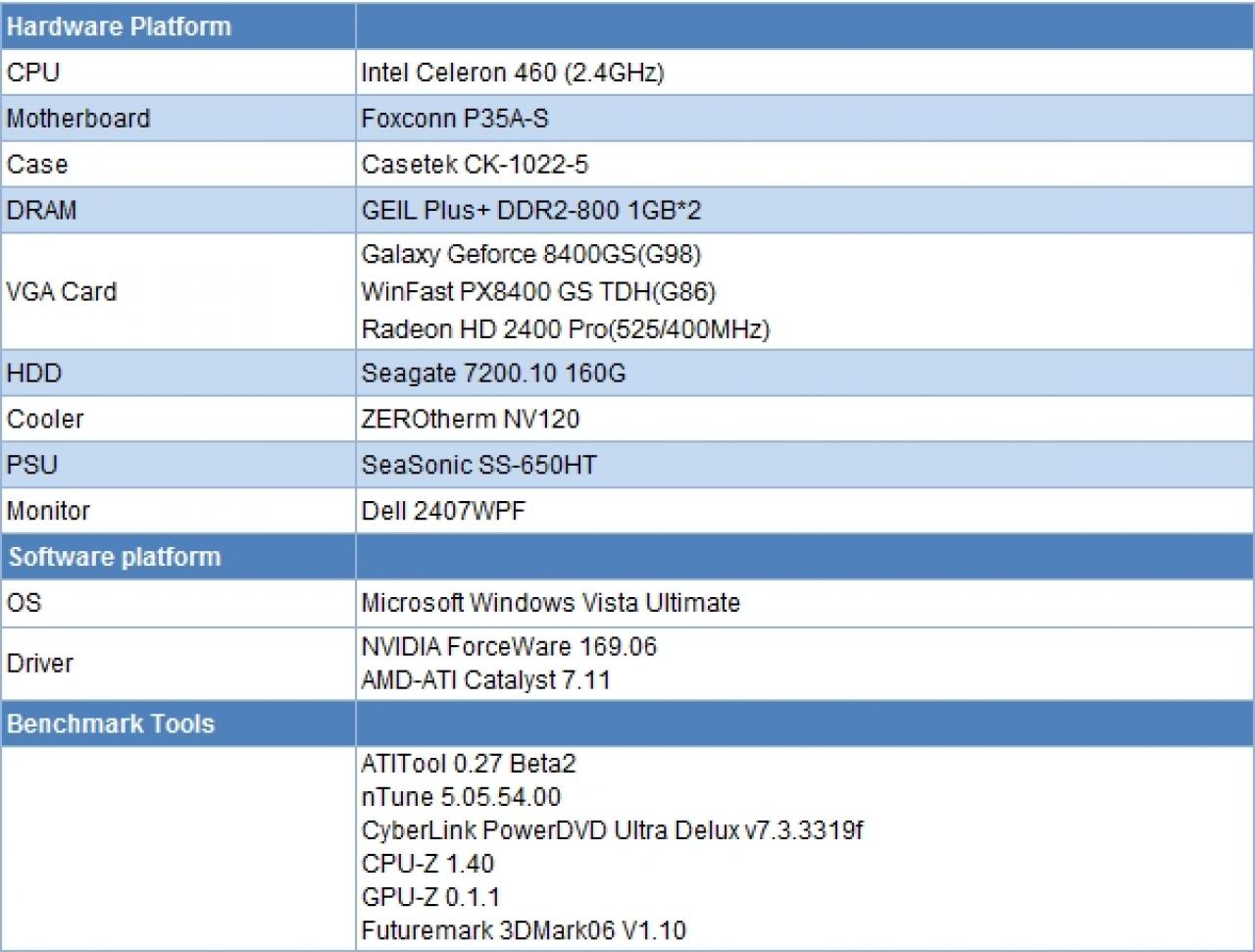This screenshot has width=1255, height=952.
Task: Select 'Radeon HD 2400 Pro(525/400MHz)' line
Action: click(566, 328)
